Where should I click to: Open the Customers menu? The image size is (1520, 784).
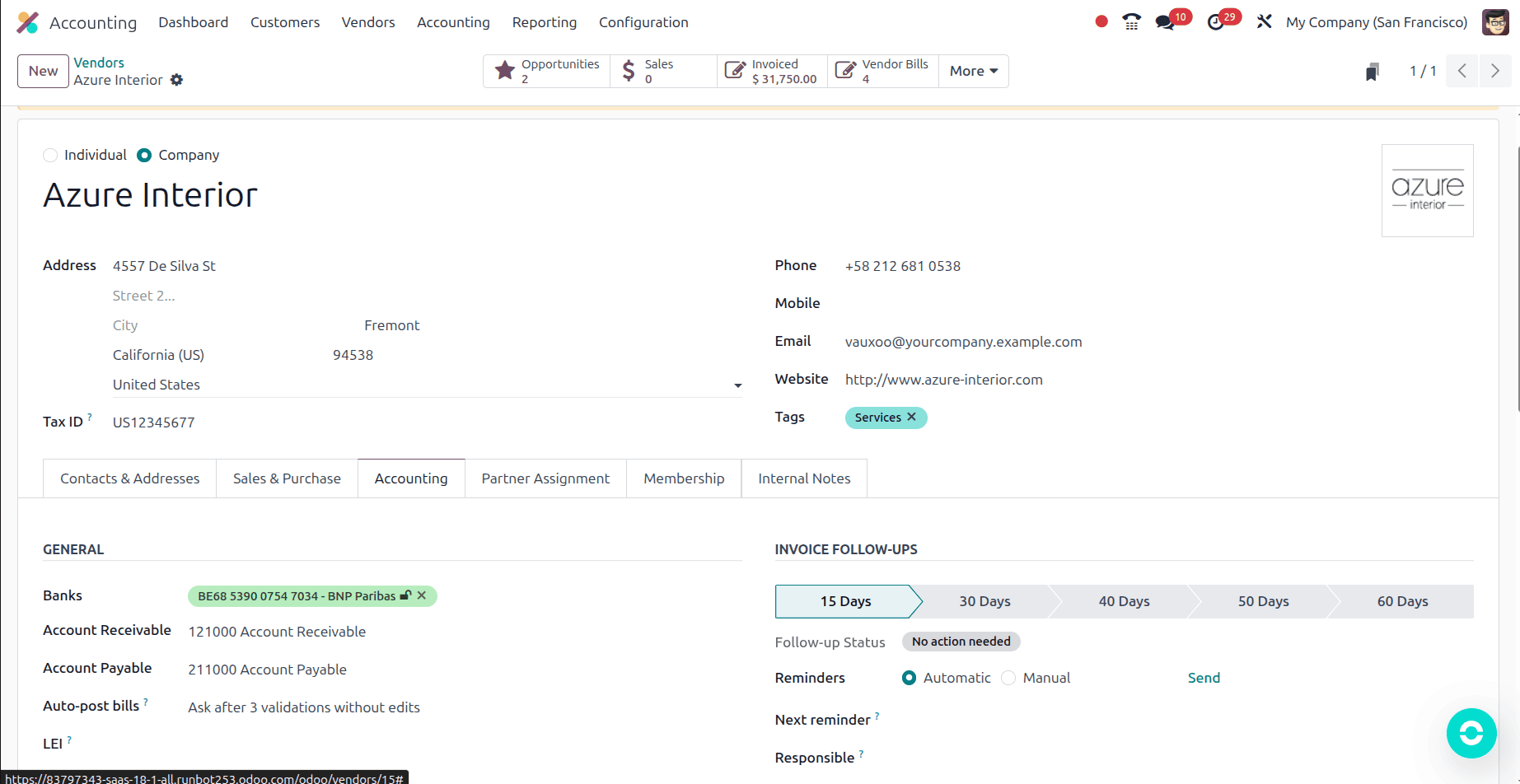[x=285, y=22]
